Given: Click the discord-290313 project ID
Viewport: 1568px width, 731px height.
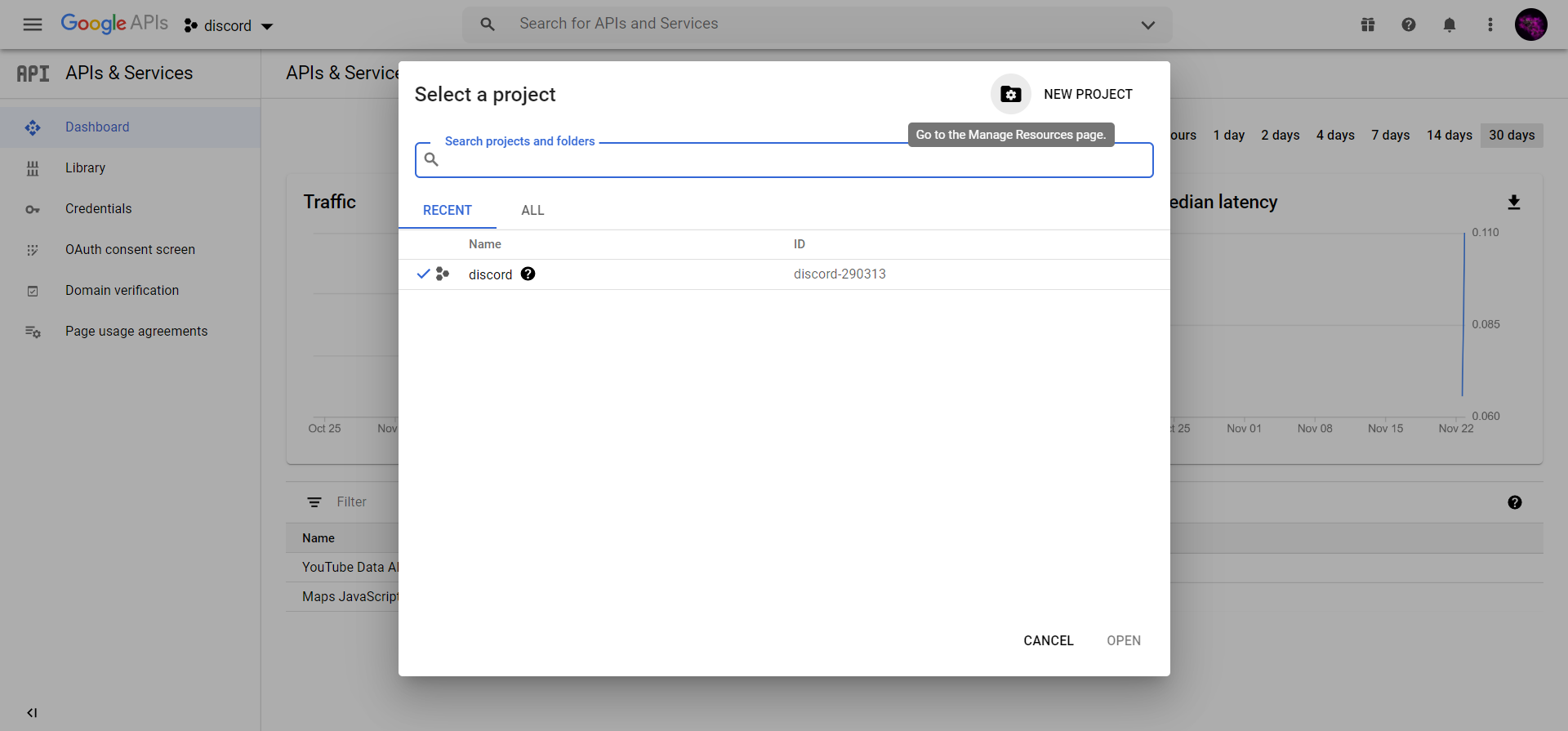Looking at the screenshot, I should click(840, 274).
